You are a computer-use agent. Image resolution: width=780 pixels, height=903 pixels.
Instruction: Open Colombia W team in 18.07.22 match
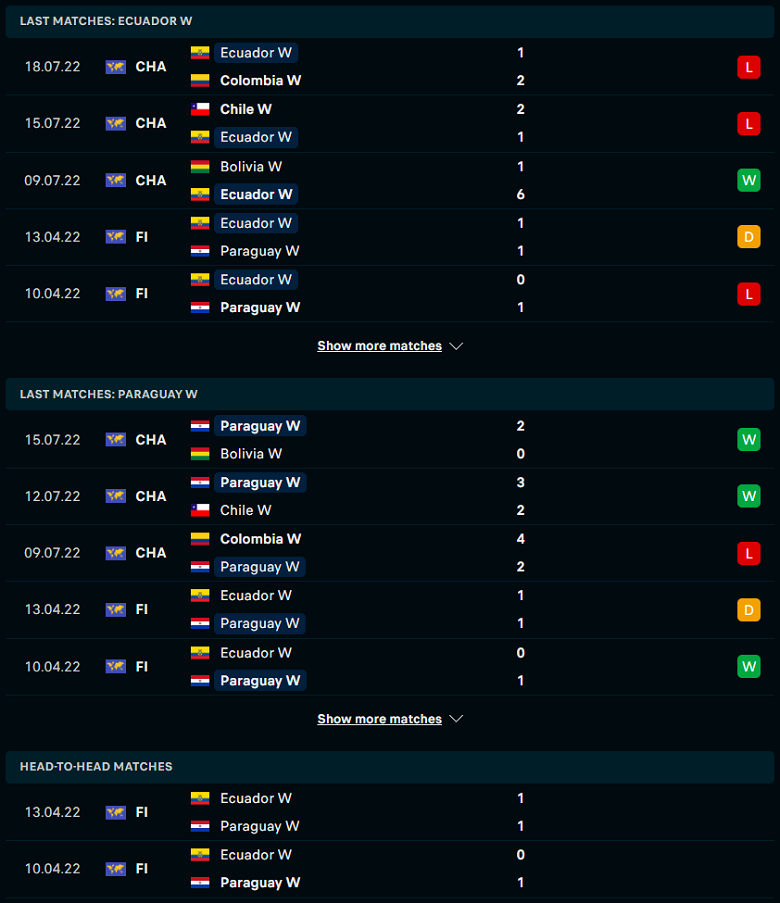tap(260, 81)
